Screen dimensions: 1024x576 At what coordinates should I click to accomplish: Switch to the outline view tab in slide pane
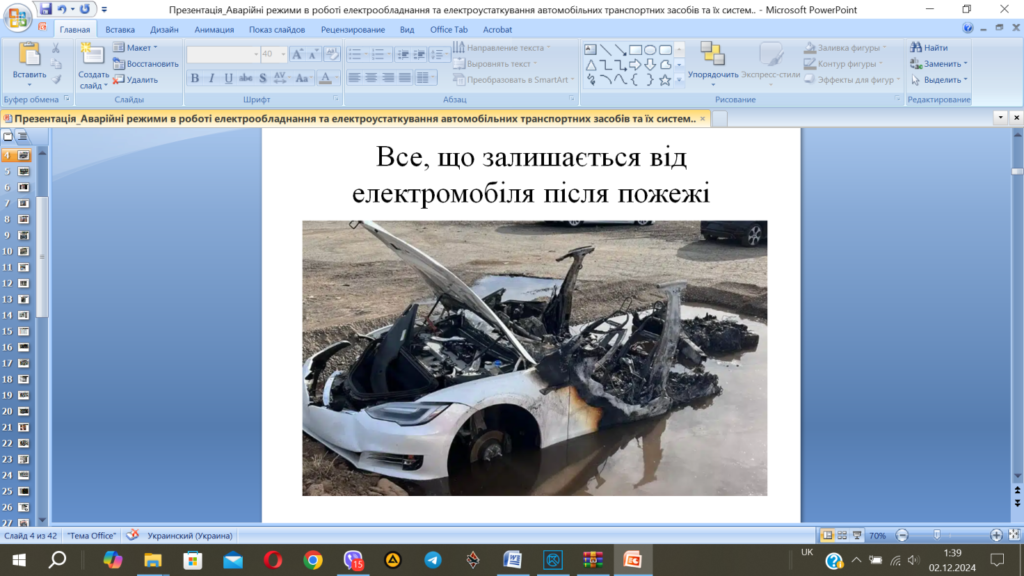click(23, 136)
